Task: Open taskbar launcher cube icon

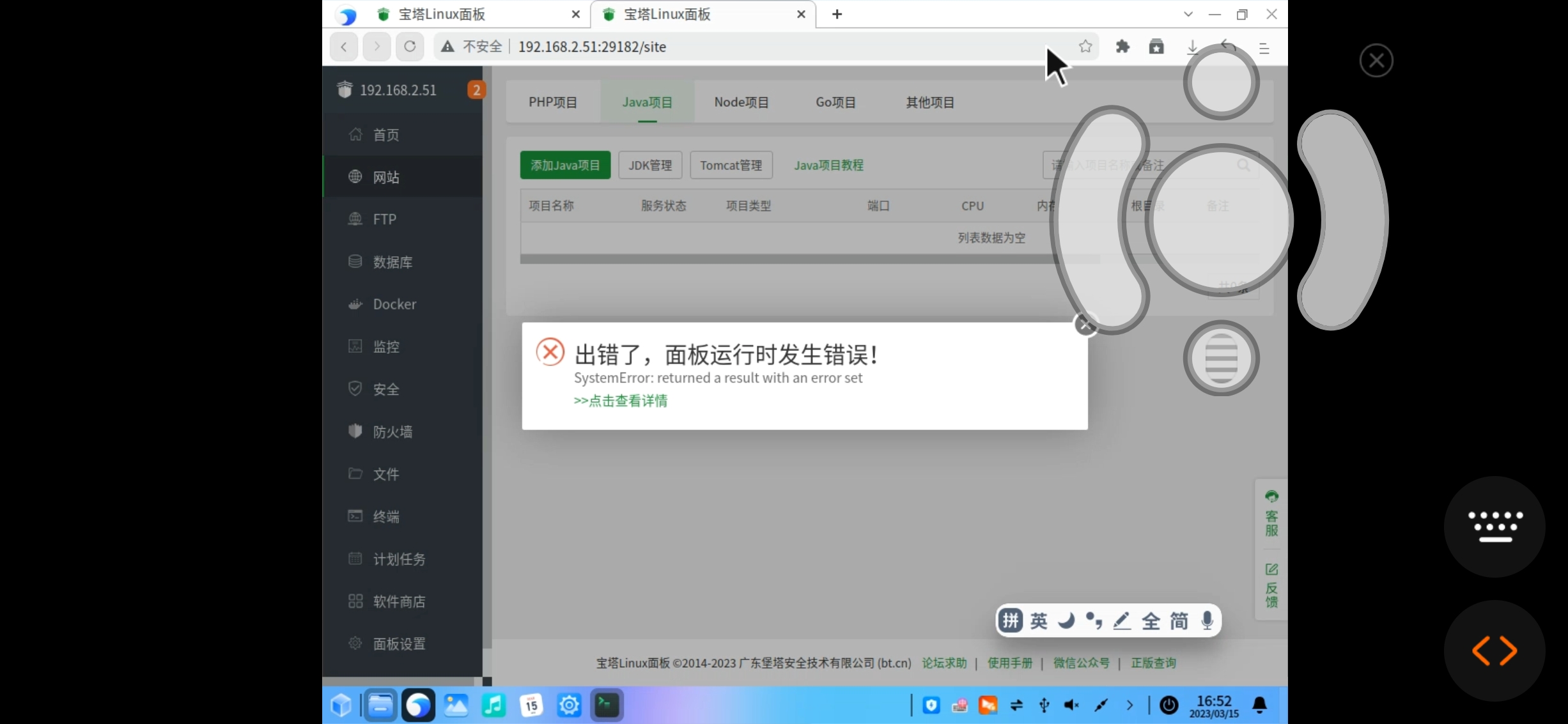Action: click(x=341, y=705)
